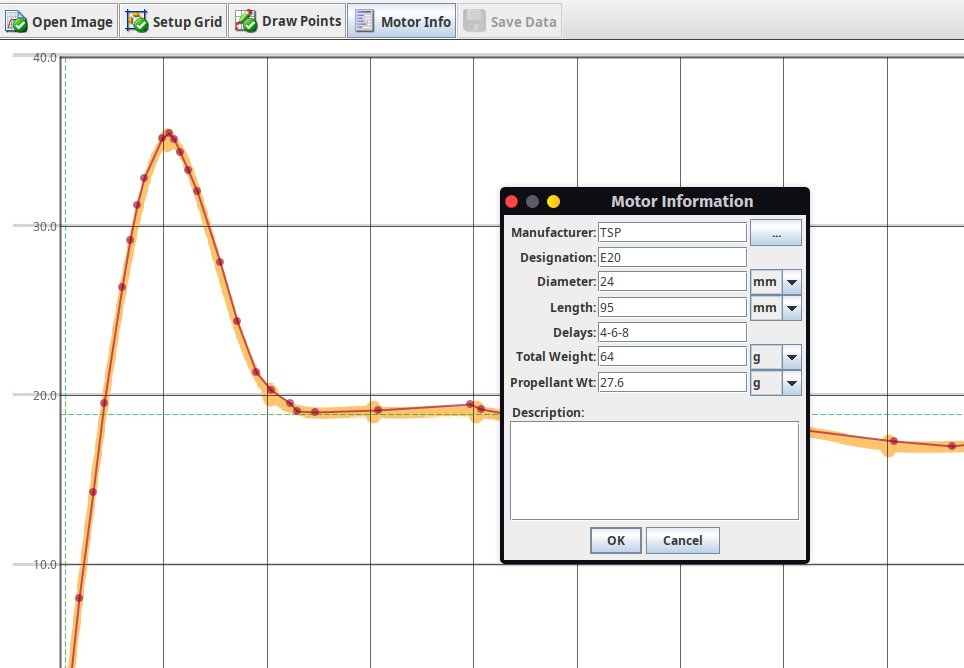Open the Total Weight units dropdown
Viewport: 964px width, 668px height.
791,357
